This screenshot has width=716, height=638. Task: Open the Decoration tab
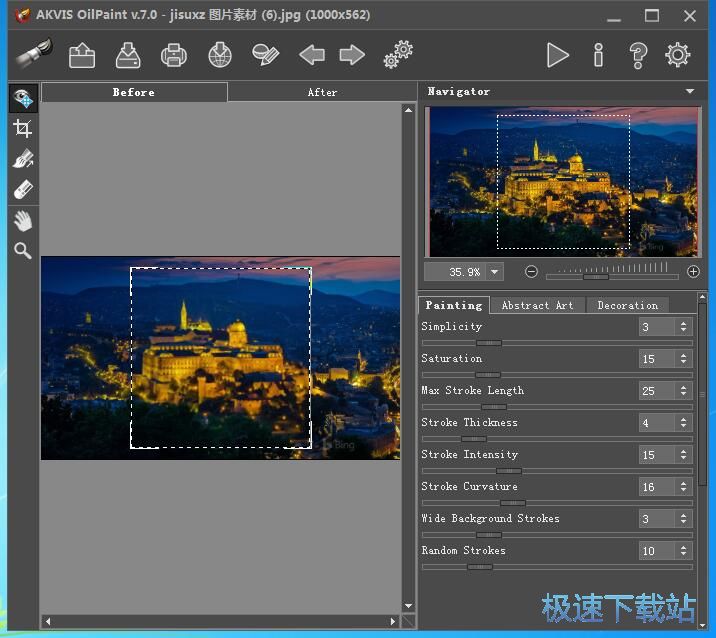coord(627,305)
